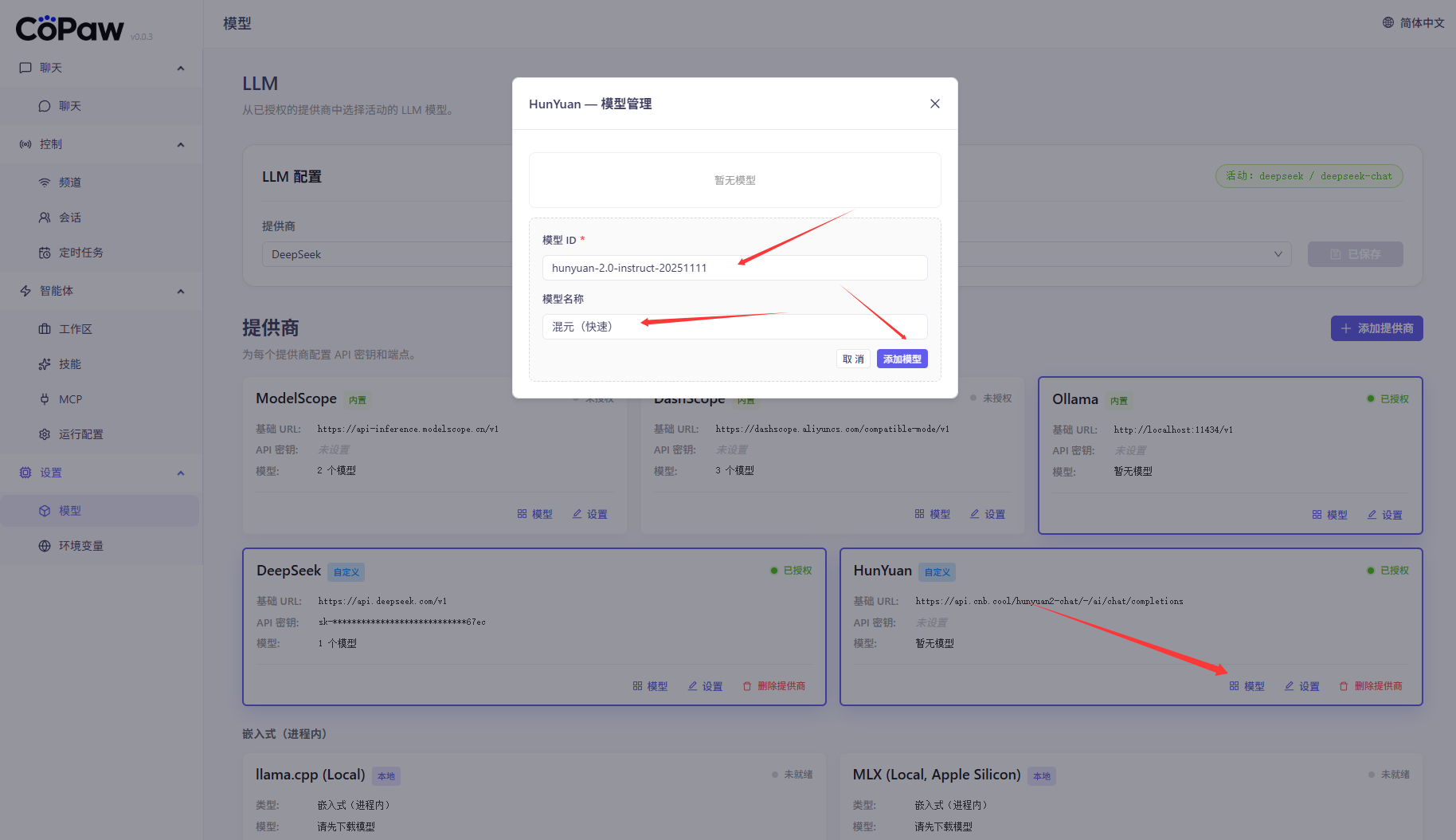Click 删除提供商 on the HunYuan card
Image resolution: width=1456 pixels, height=840 pixels.
[x=1371, y=686]
